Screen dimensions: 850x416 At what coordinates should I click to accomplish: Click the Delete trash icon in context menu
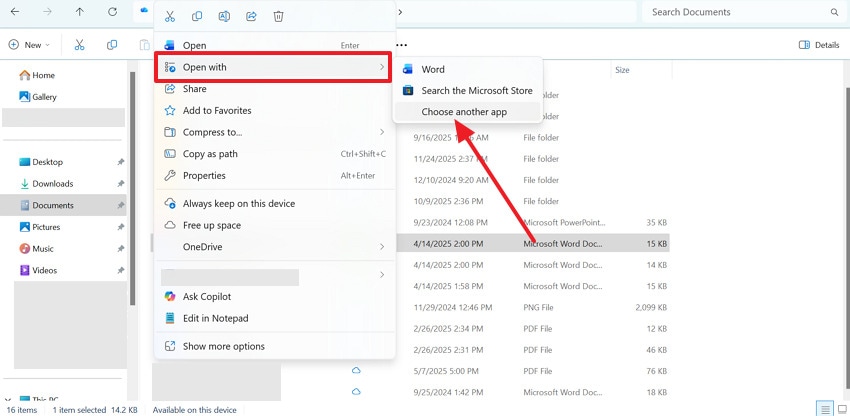tap(278, 16)
